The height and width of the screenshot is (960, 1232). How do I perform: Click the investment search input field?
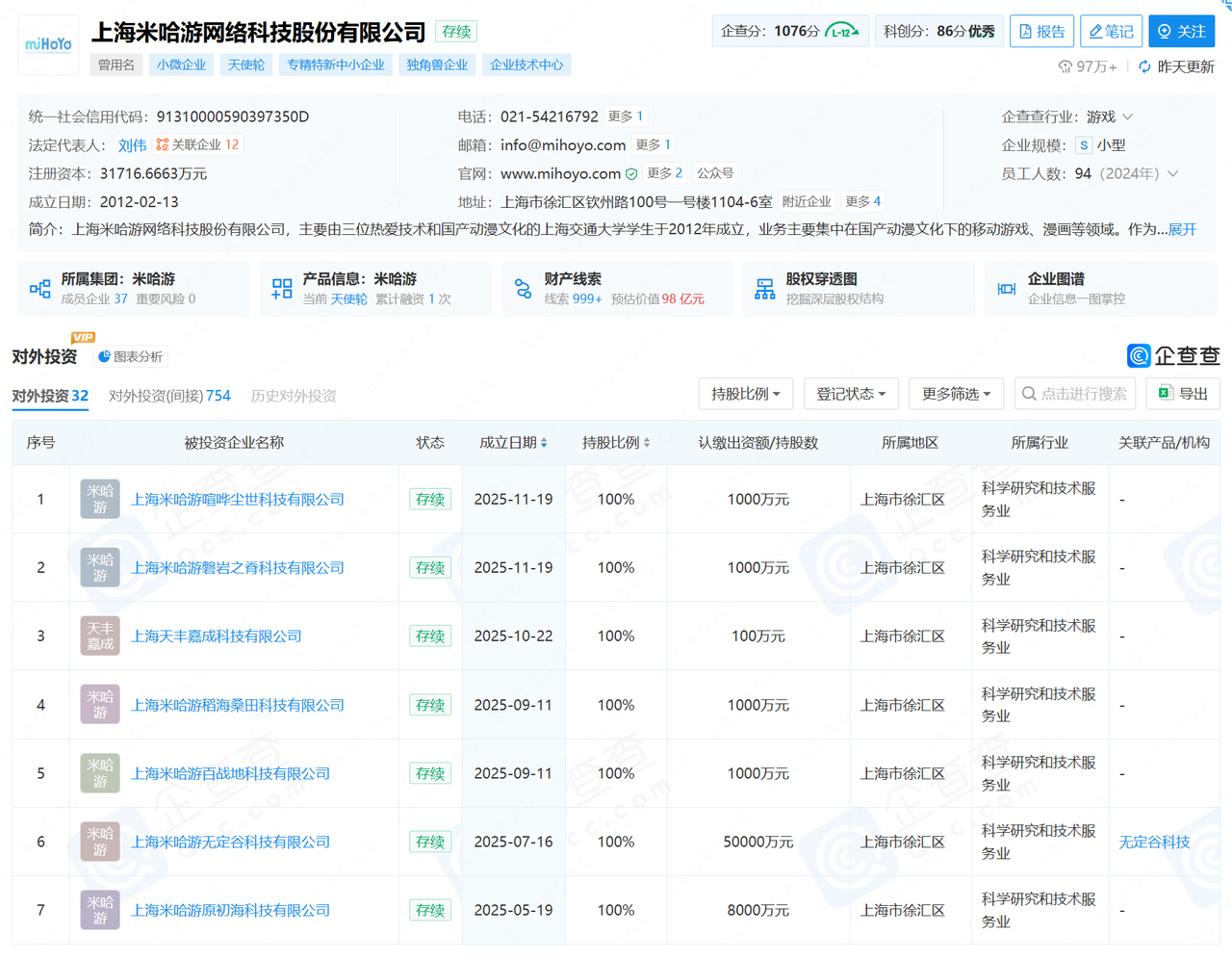pos(1075,394)
